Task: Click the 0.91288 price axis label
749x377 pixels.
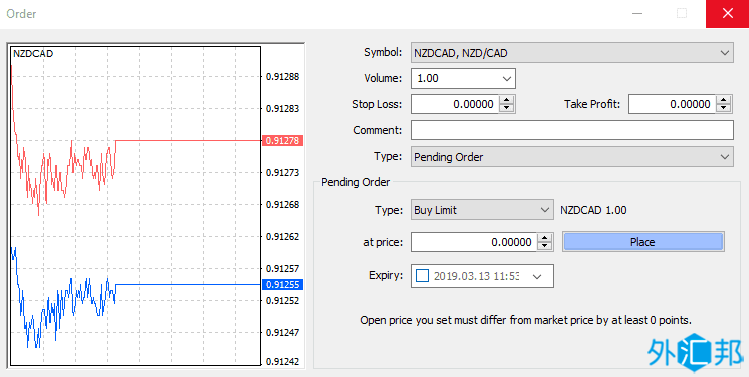Action: pos(282,76)
